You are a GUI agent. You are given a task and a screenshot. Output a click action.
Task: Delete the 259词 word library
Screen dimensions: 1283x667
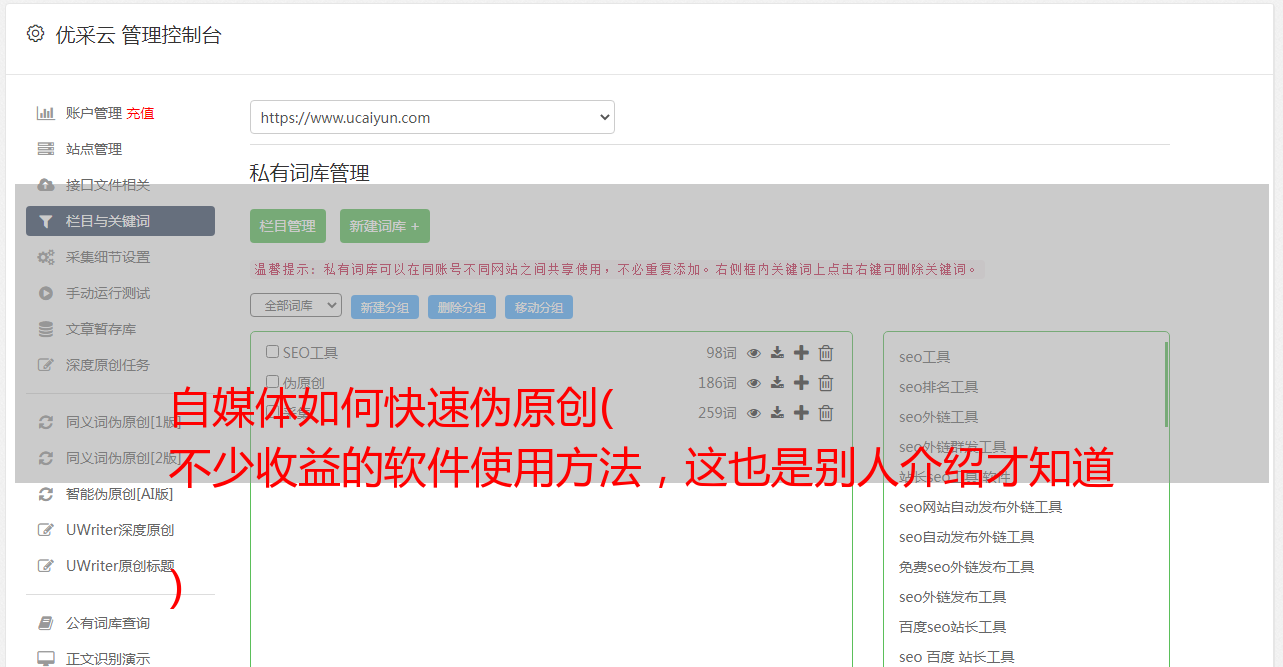click(x=826, y=413)
